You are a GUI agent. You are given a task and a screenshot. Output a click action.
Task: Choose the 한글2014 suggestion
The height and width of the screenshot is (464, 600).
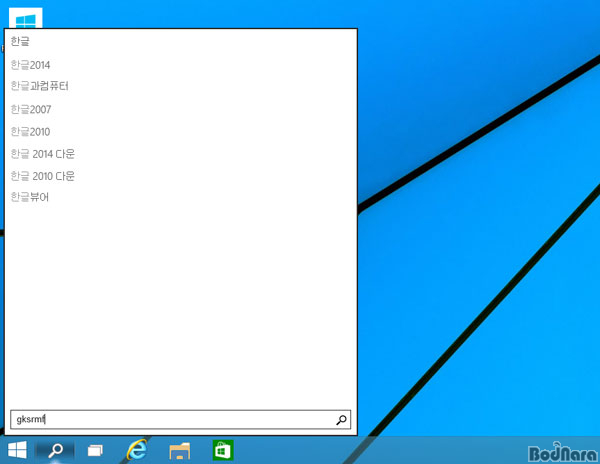[x=30, y=65]
